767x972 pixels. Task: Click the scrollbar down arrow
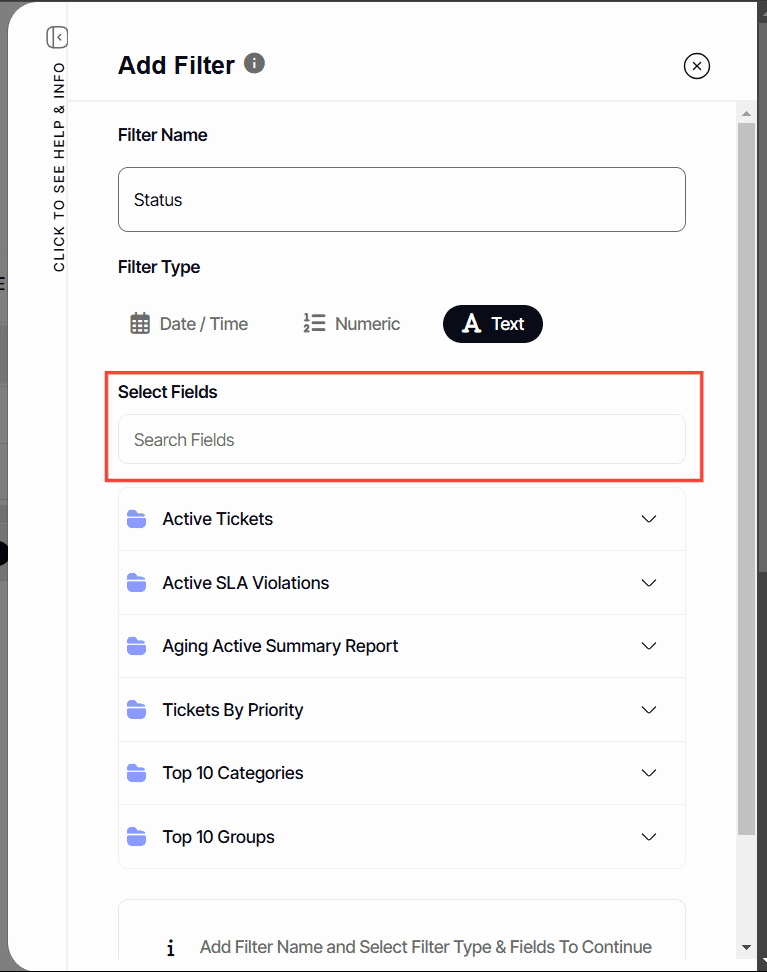point(746,947)
